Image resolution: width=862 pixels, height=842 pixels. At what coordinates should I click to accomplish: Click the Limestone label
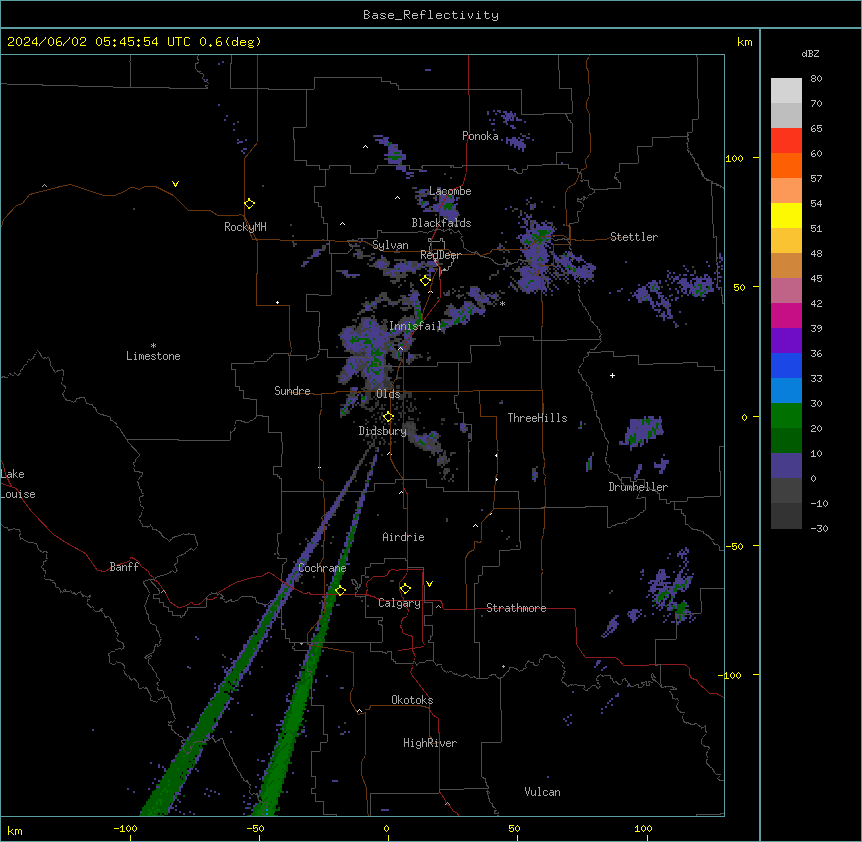(153, 356)
